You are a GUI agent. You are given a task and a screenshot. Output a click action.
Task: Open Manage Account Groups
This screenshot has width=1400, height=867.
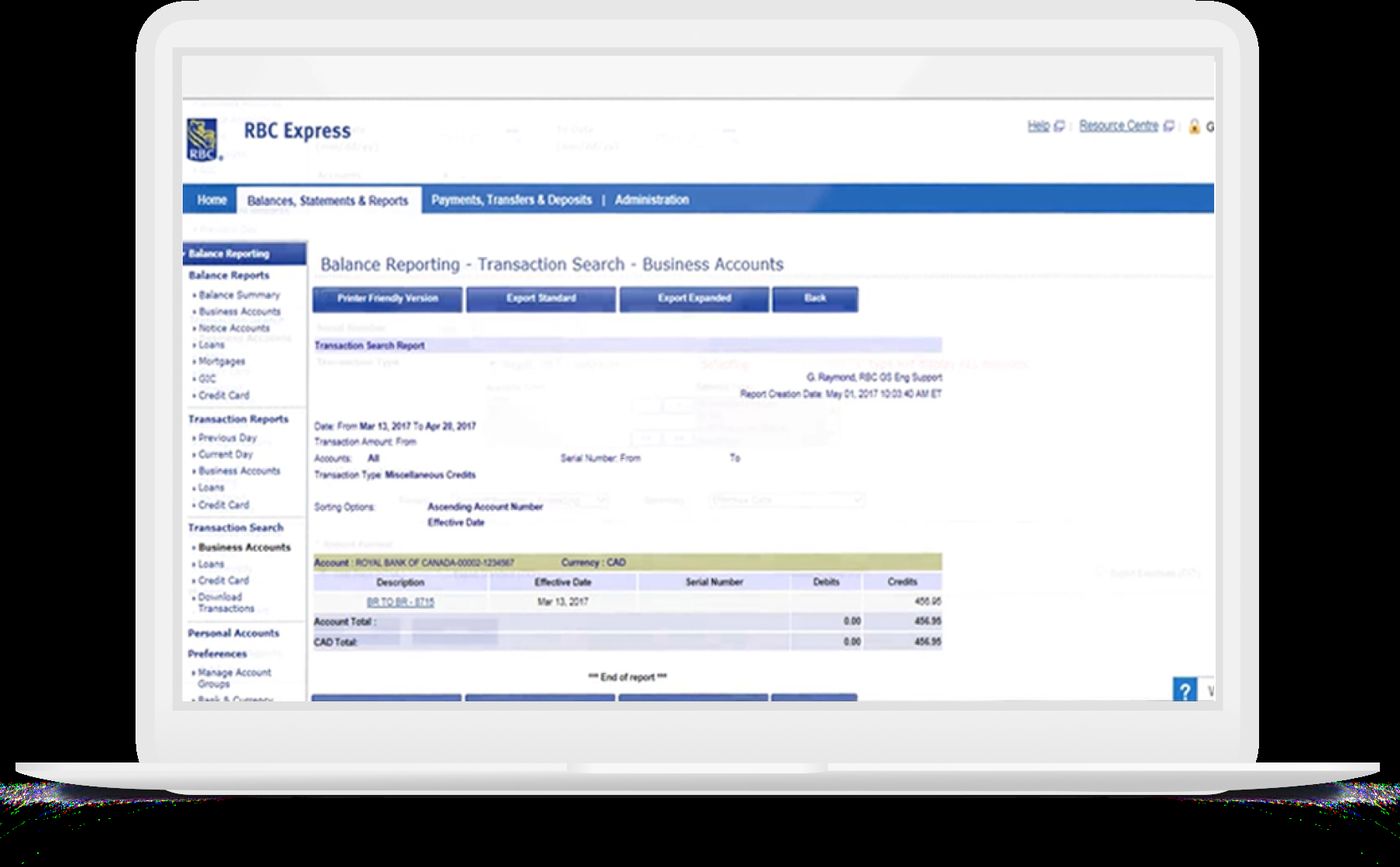point(234,678)
